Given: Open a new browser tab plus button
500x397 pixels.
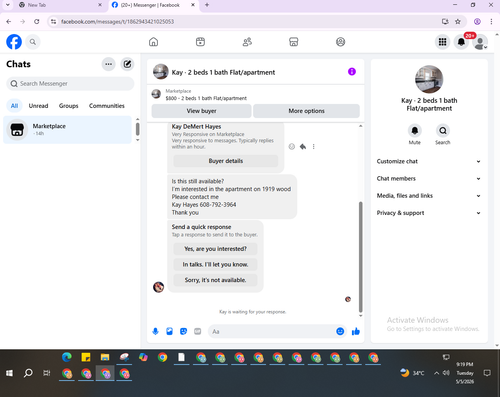Looking at the screenshot, I should [207, 5].
